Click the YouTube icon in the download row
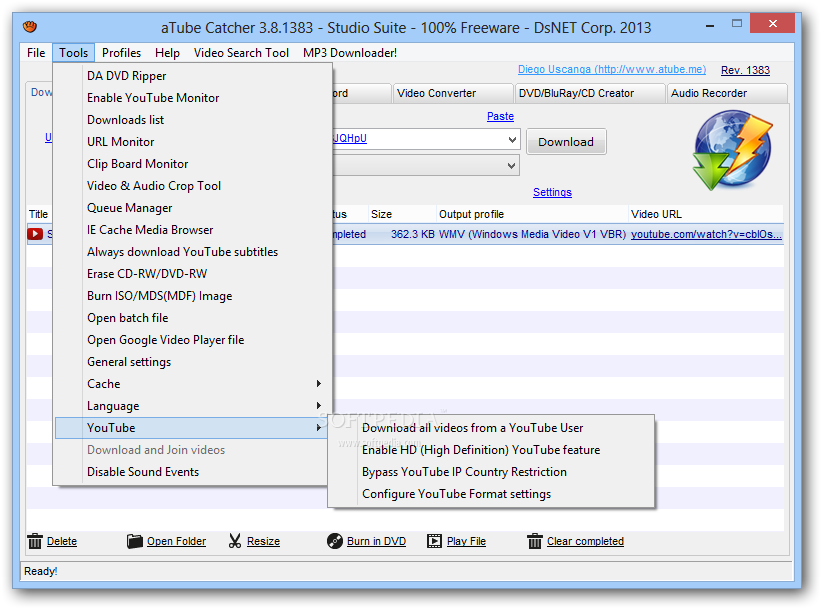Viewport: 822px width, 609px height. coord(35,234)
